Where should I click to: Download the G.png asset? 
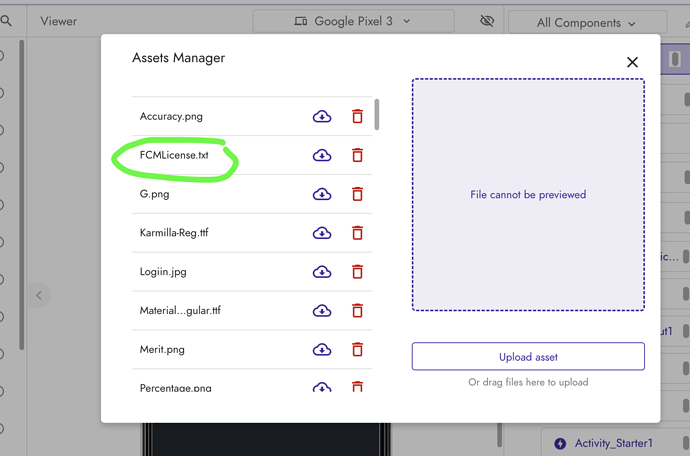coord(322,194)
